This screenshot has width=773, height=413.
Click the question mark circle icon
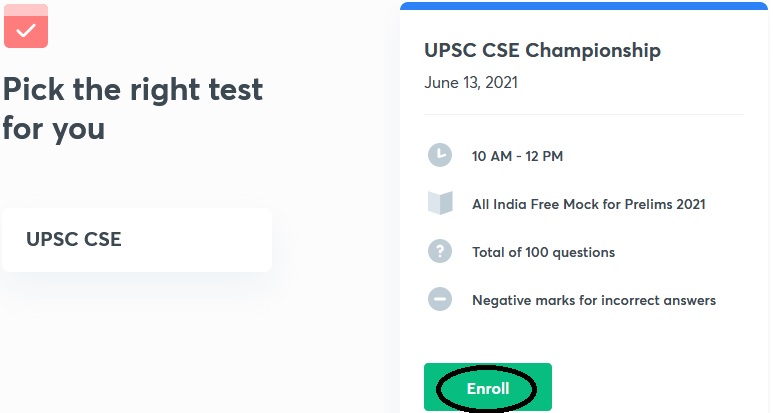coord(440,251)
